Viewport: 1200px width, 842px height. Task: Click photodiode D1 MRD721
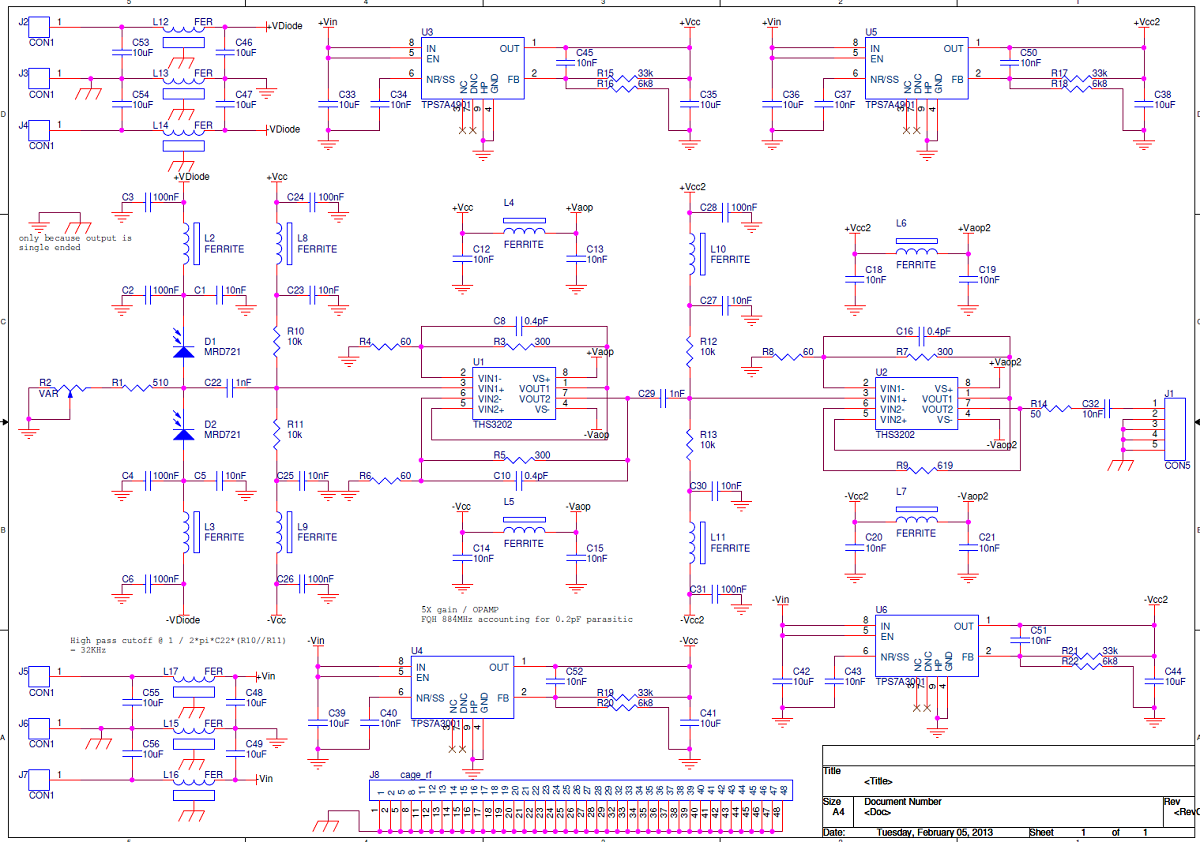(x=182, y=350)
